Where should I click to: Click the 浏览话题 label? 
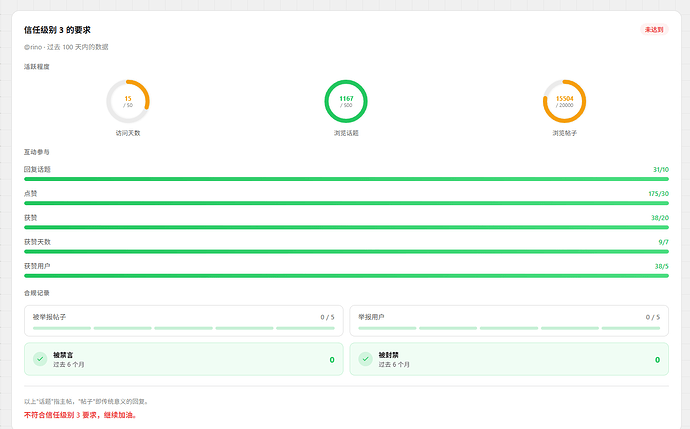[x=346, y=133]
